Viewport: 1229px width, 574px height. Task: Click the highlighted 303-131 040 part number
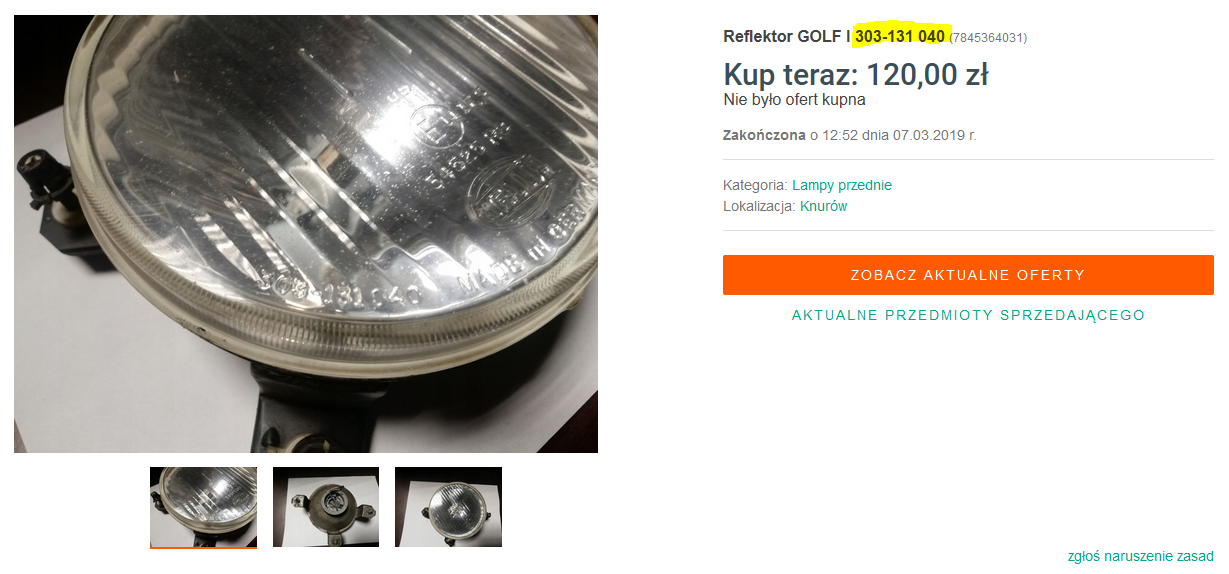(900, 37)
